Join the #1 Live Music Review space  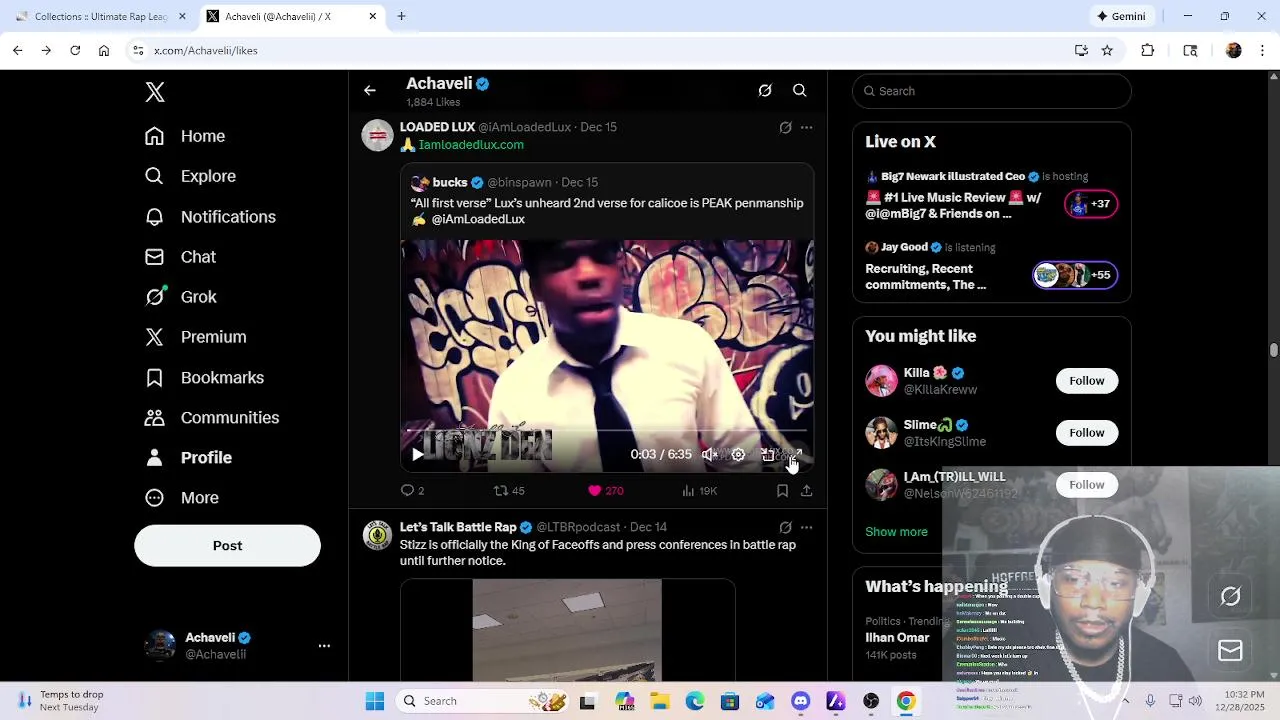(x=992, y=196)
